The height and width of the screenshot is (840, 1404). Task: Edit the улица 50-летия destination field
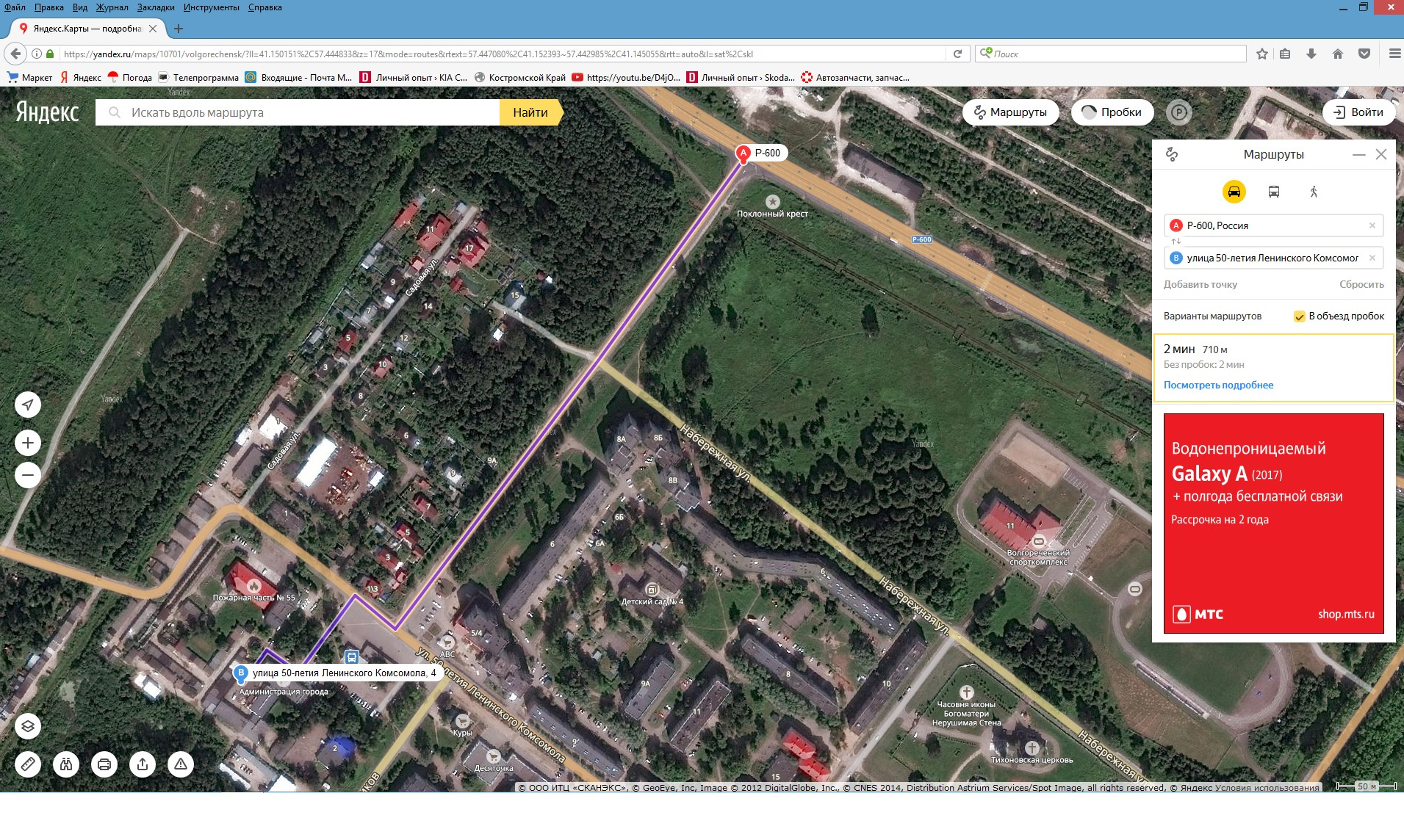(x=1274, y=258)
